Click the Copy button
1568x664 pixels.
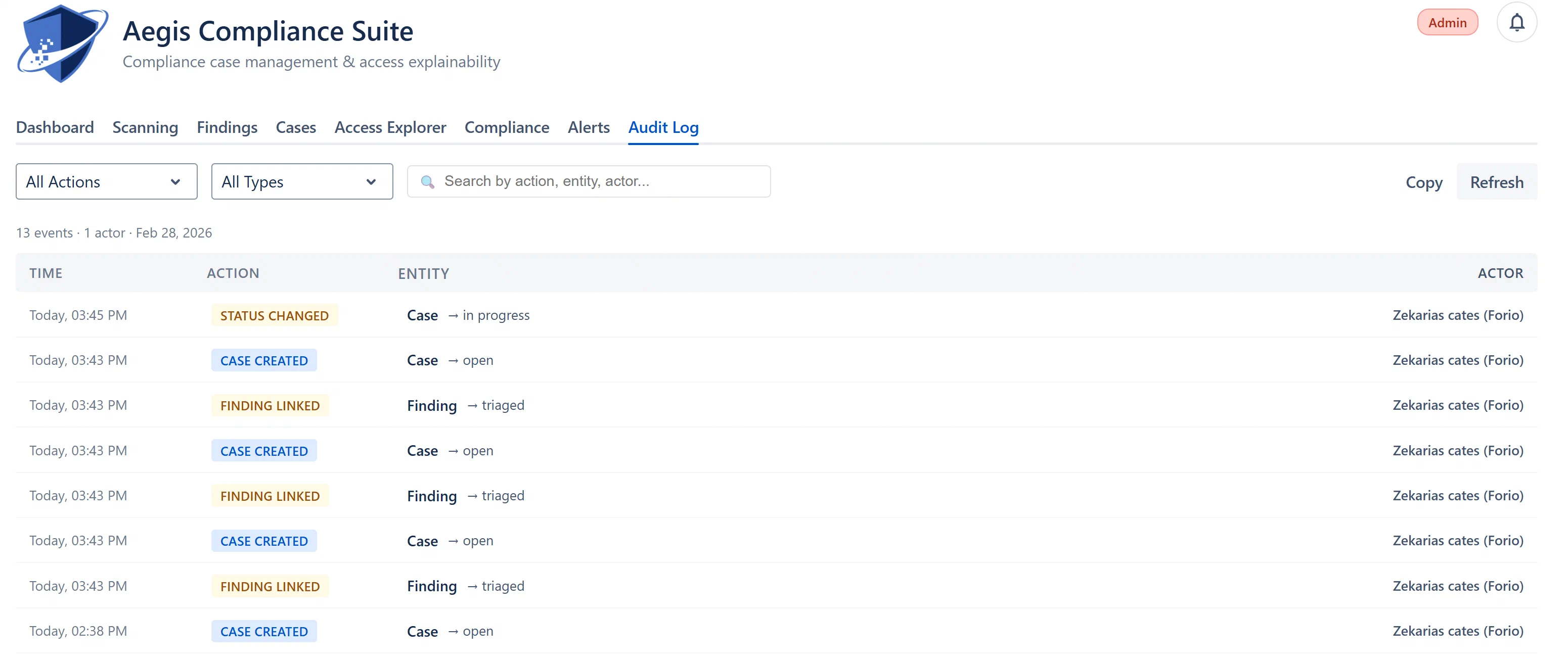tap(1424, 182)
